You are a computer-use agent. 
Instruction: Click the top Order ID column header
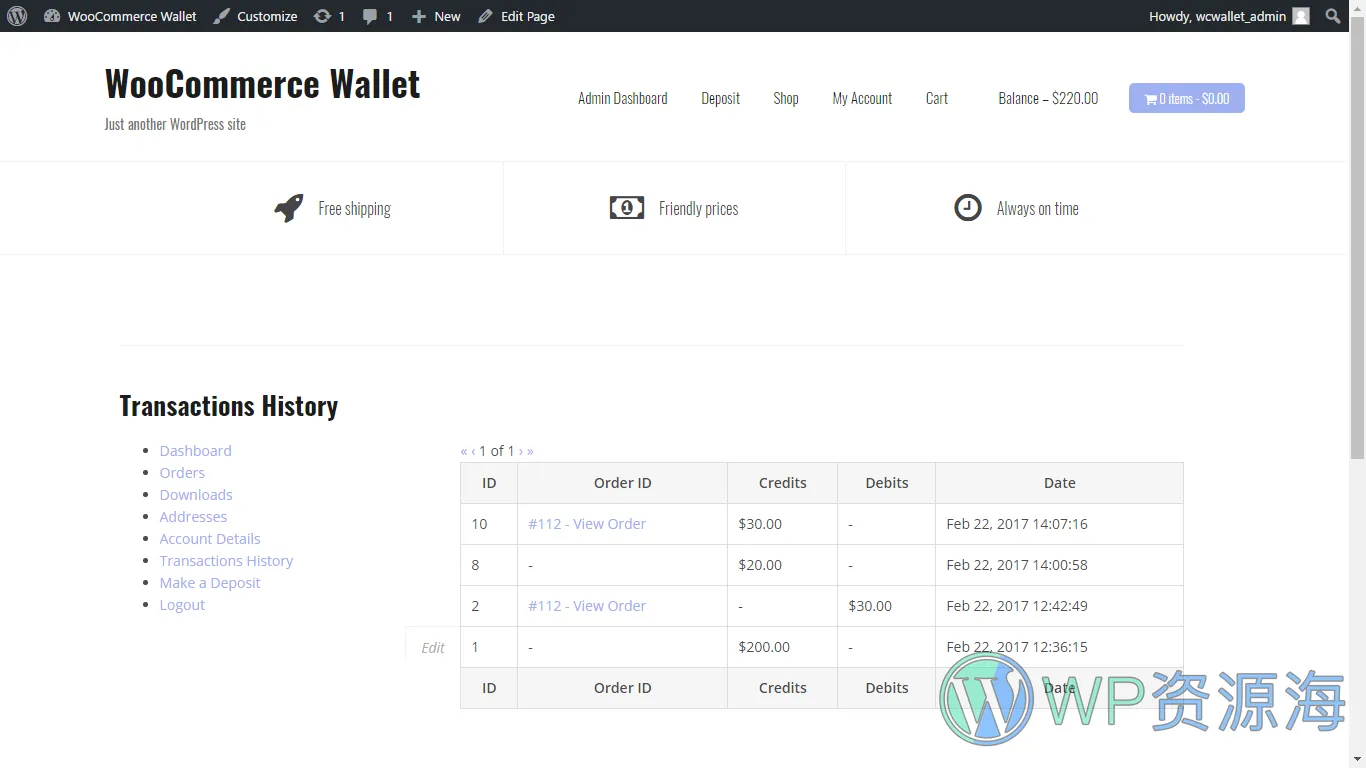pyautogui.click(x=622, y=483)
